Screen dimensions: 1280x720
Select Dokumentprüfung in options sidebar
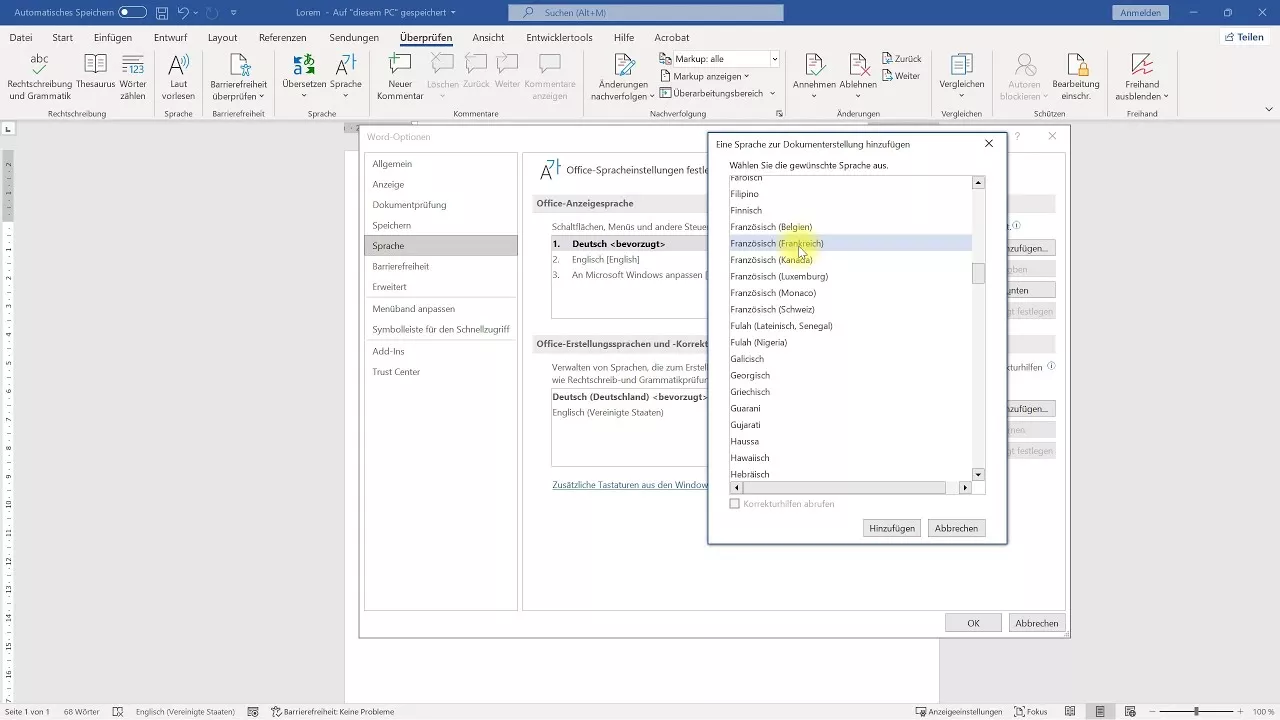(409, 205)
